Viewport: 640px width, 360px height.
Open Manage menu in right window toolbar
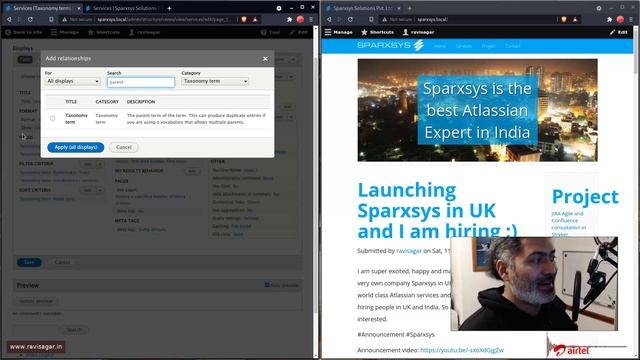pyautogui.click(x=338, y=32)
